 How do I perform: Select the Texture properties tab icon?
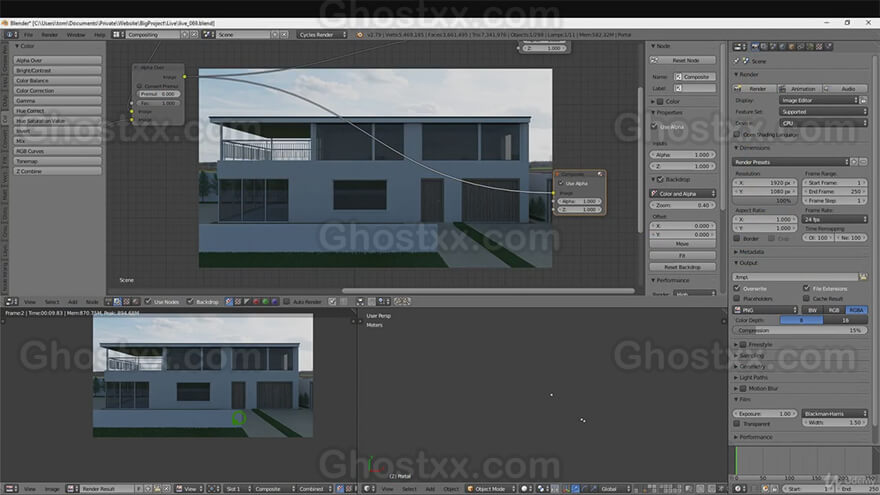[x=820, y=47]
